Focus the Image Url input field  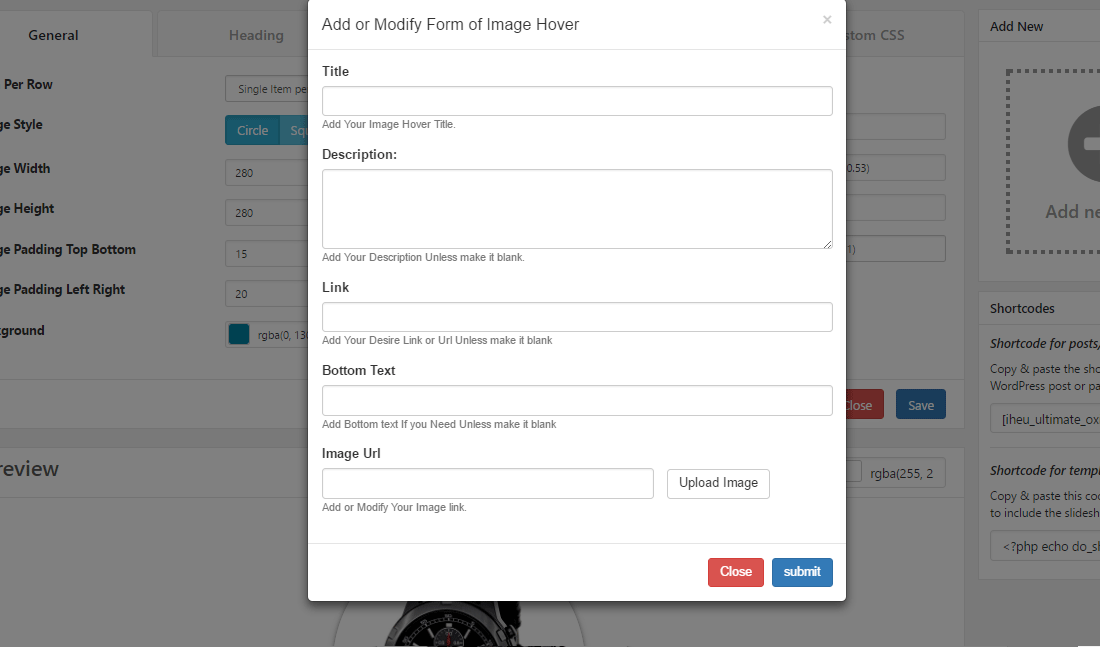(x=487, y=483)
